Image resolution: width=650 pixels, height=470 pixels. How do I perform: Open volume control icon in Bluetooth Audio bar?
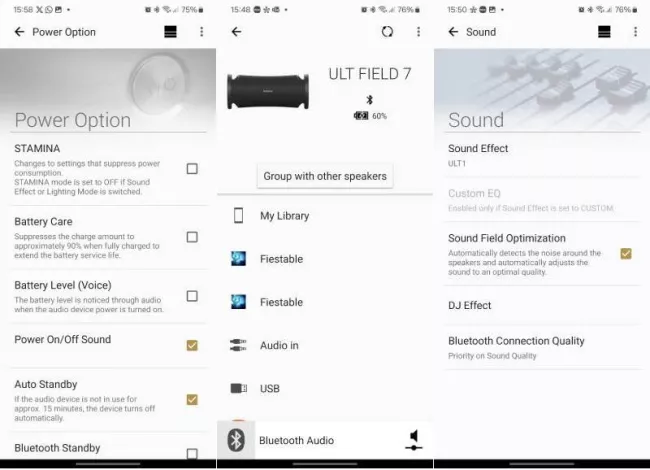(413, 440)
